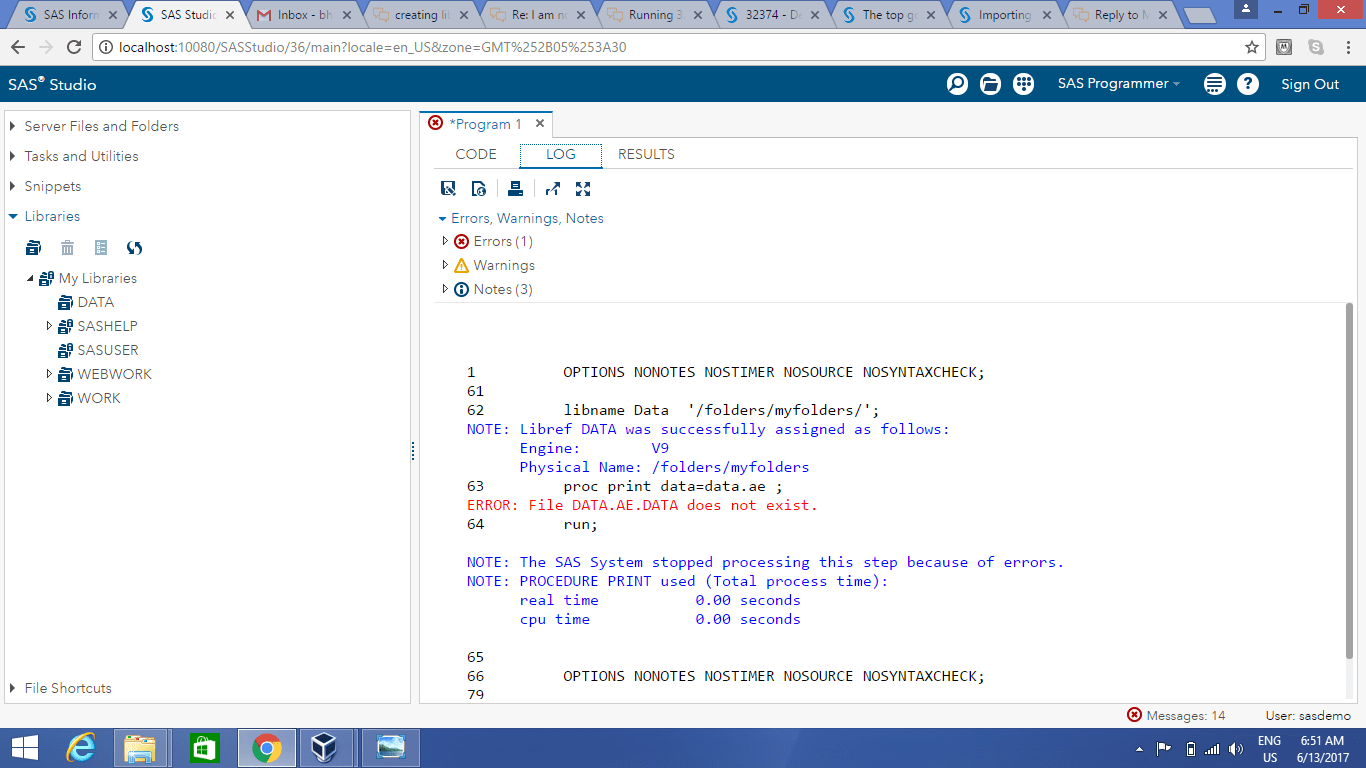The image size is (1366, 768).
Task: Print the log
Action: 514,188
